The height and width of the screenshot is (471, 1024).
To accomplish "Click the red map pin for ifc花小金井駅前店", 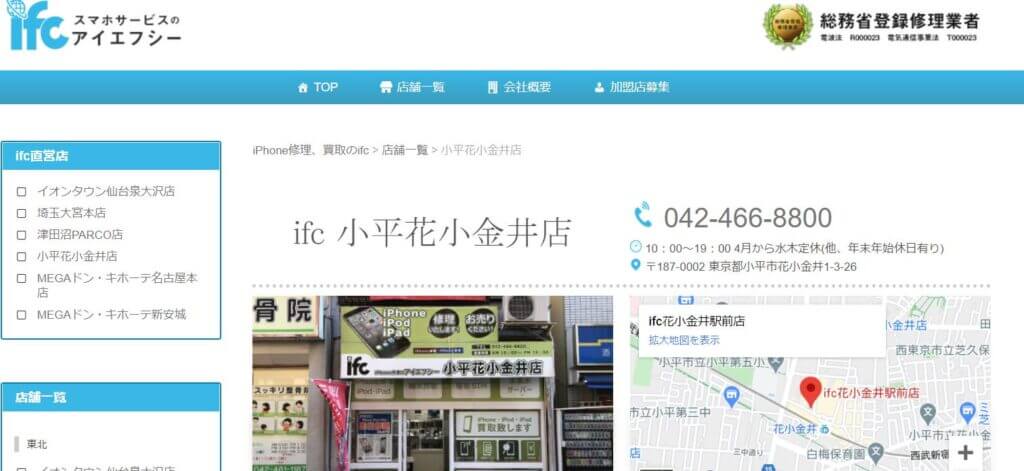I will pyautogui.click(x=810, y=393).
